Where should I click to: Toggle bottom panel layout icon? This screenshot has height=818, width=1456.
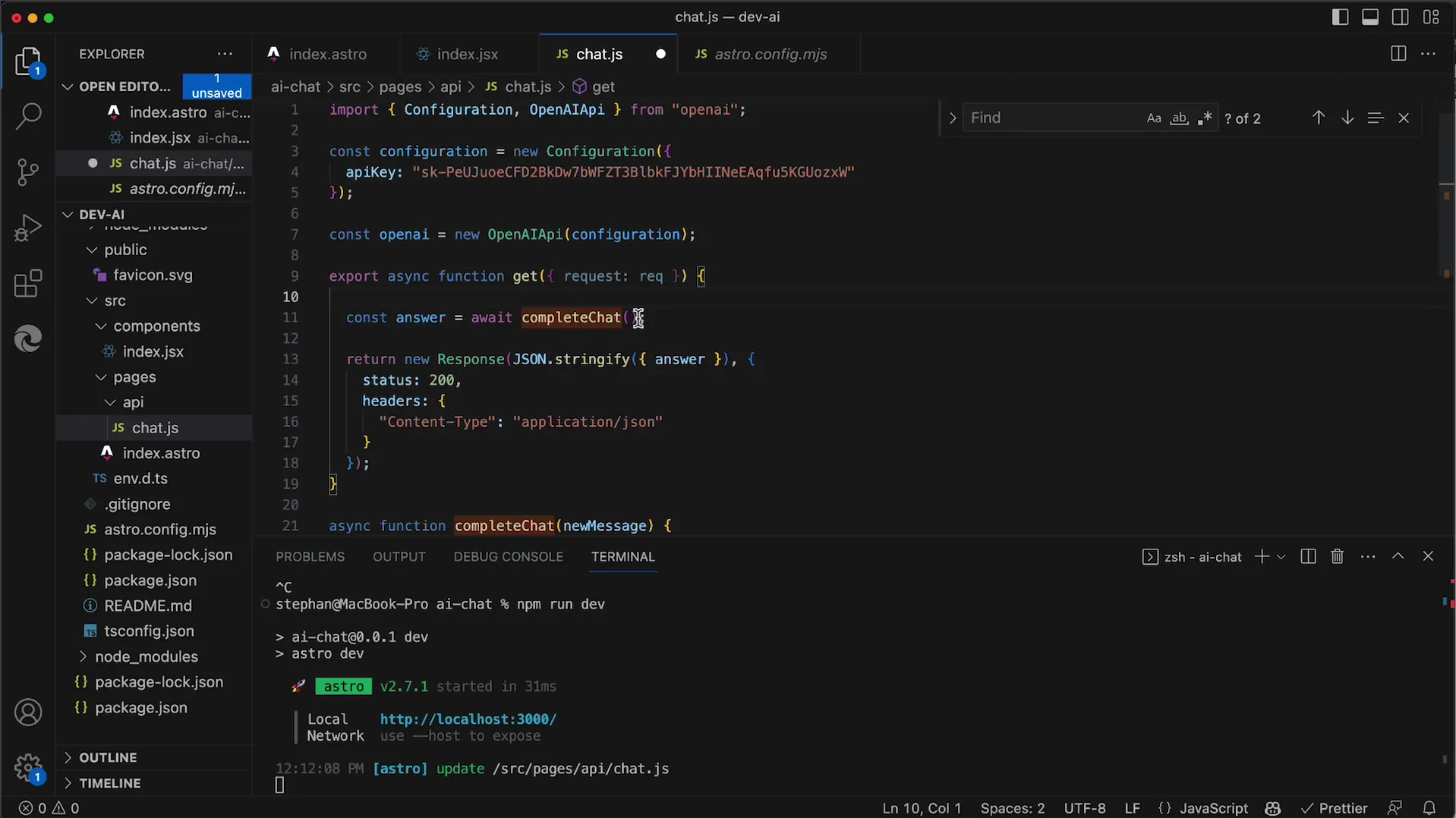[x=1370, y=17]
